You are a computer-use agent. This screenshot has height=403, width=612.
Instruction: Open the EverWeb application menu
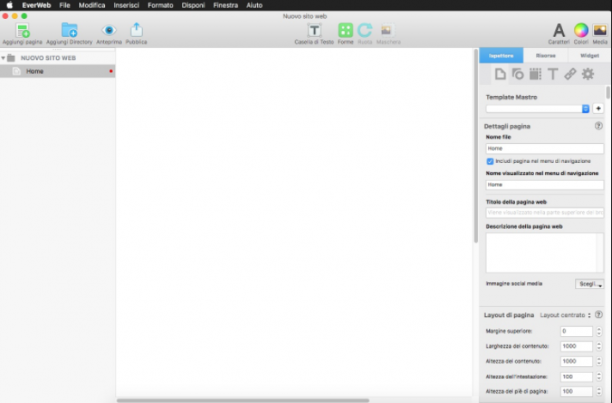[36, 5]
